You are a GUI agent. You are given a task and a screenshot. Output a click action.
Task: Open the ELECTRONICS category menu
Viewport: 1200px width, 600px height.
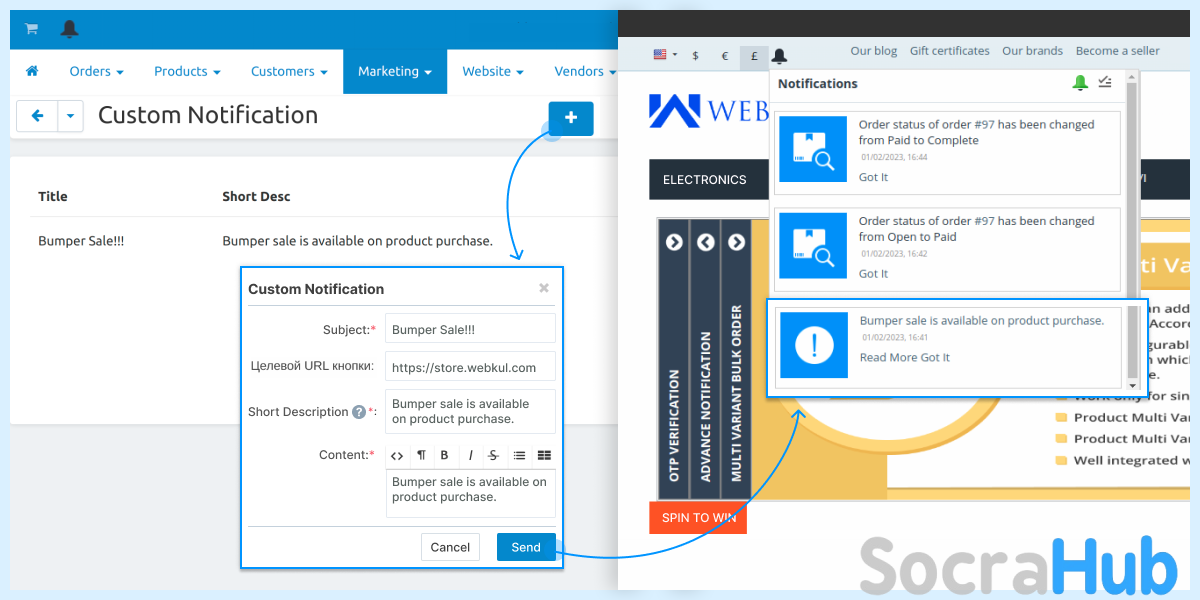(705, 179)
